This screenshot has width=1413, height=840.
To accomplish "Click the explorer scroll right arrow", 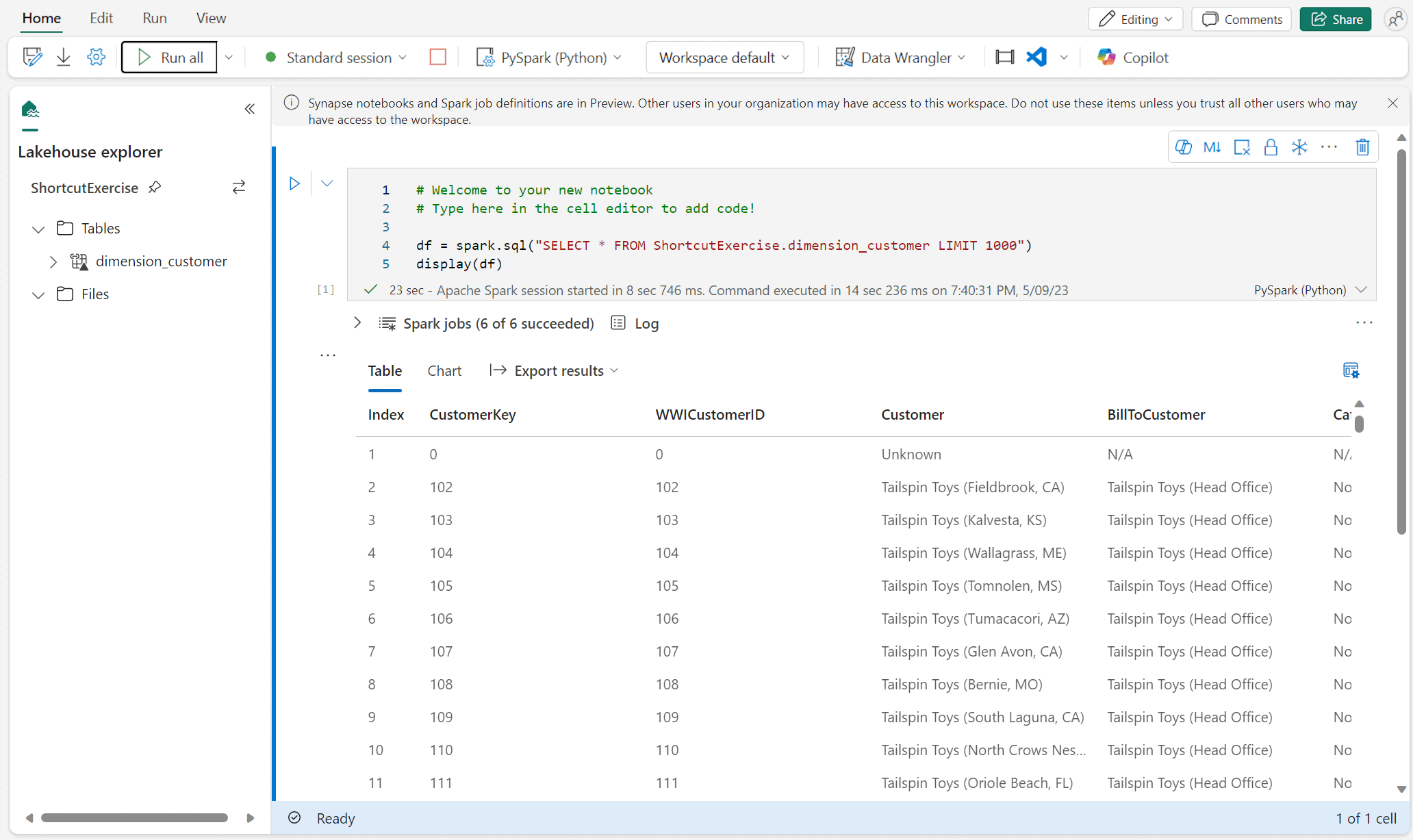I will 250,818.
